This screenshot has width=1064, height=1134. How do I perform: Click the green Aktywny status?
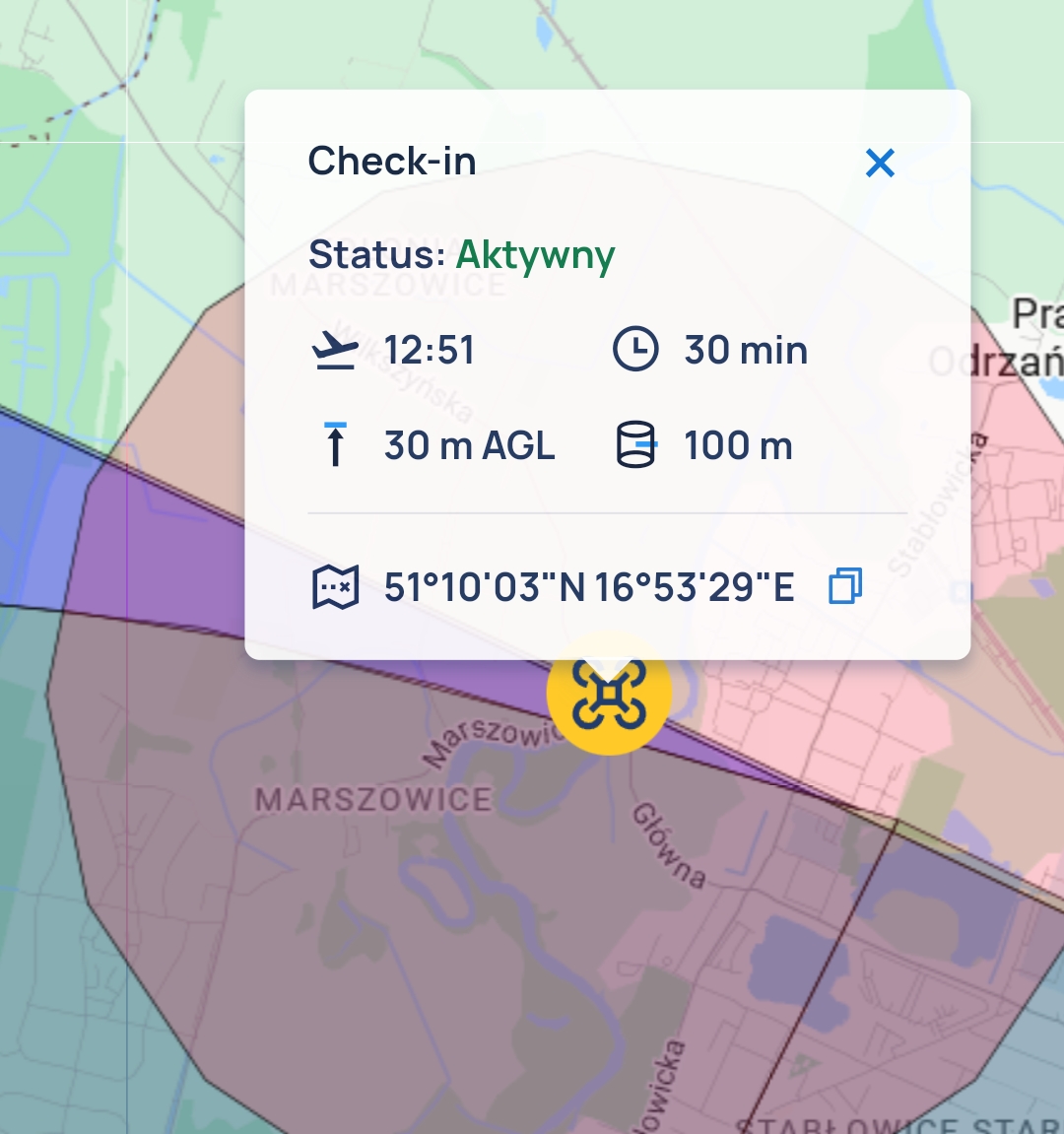(535, 255)
